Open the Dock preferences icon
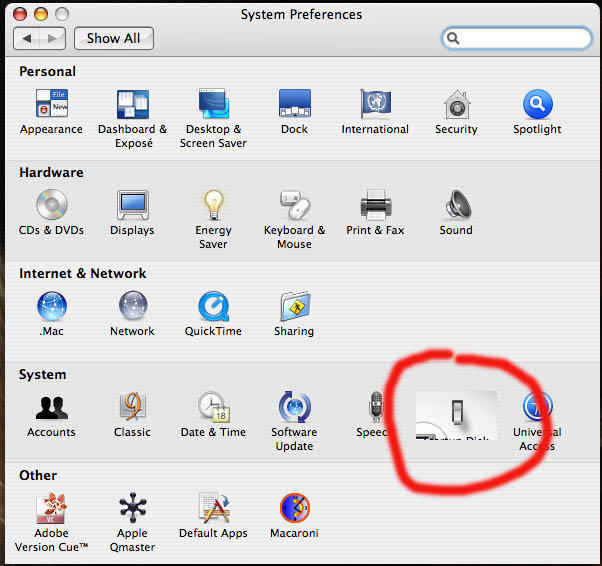602x566 pixels. pos(294,103)
